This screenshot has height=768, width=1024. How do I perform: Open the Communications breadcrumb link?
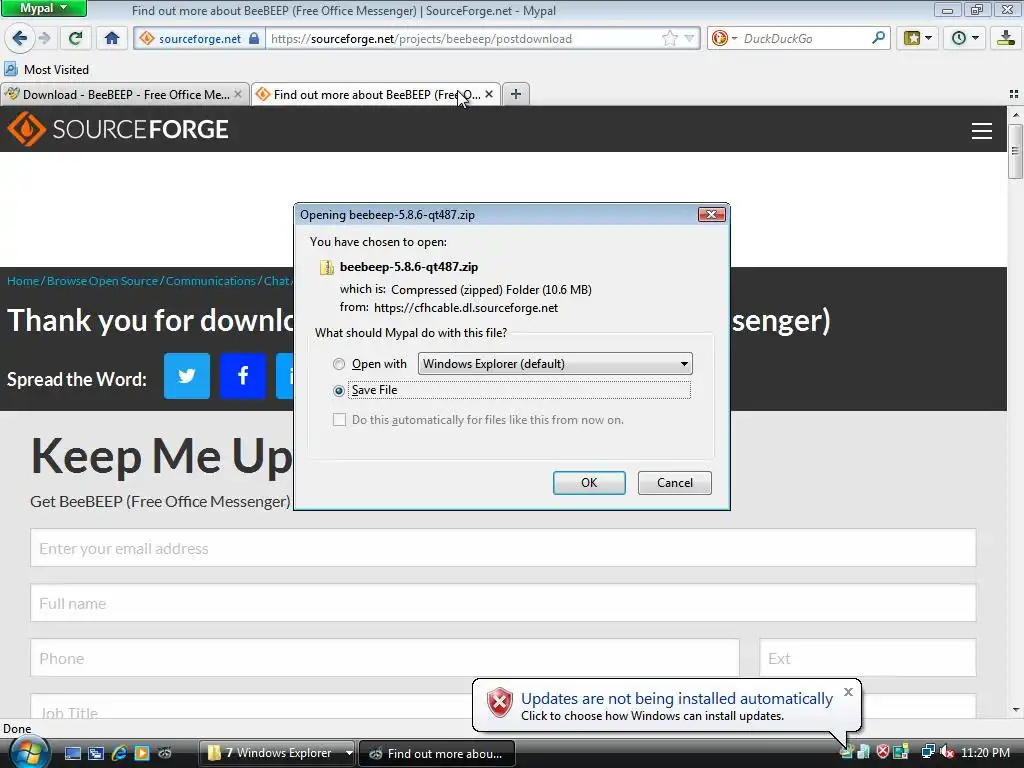pos(210,281)
